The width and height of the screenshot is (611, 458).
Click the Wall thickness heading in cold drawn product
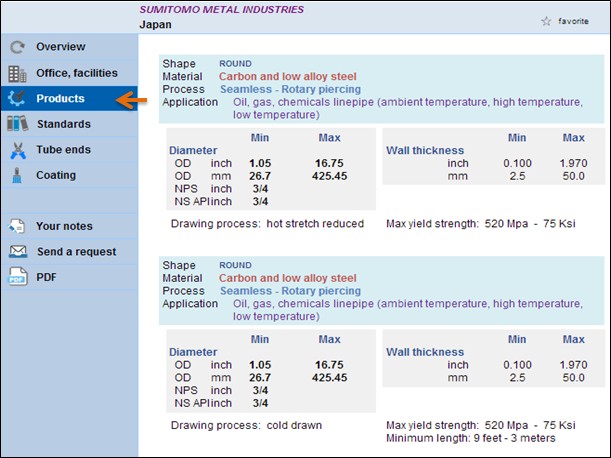point(425,352)
